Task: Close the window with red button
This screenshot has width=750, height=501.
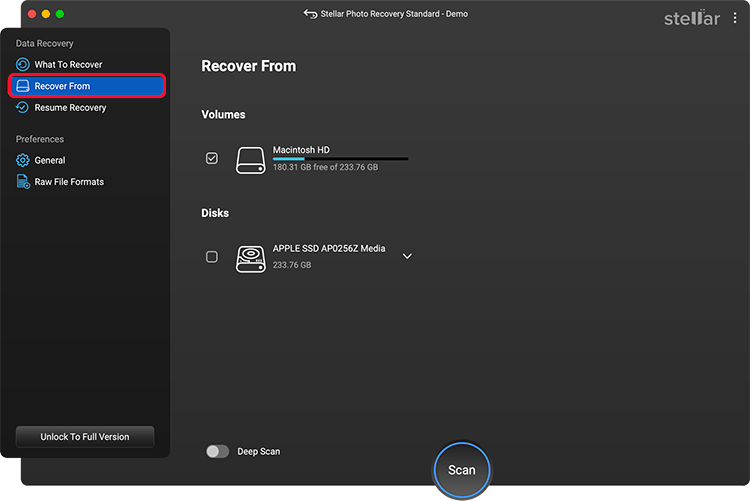Action: (32, 14)
